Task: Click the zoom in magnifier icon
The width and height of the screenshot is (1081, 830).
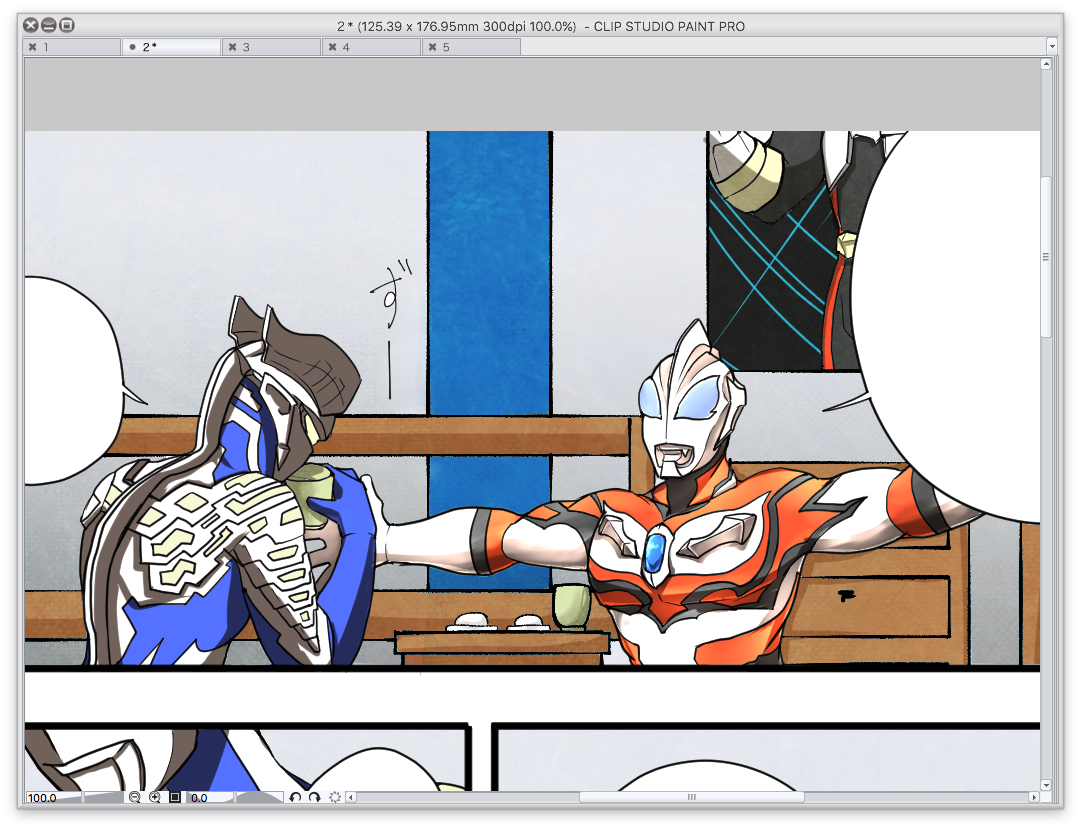Action: pos(155,798)
